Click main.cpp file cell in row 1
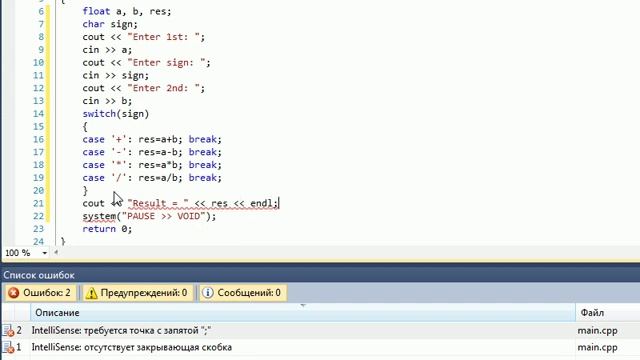This screenshot has height=360, width=640. (x=597, y=347)
